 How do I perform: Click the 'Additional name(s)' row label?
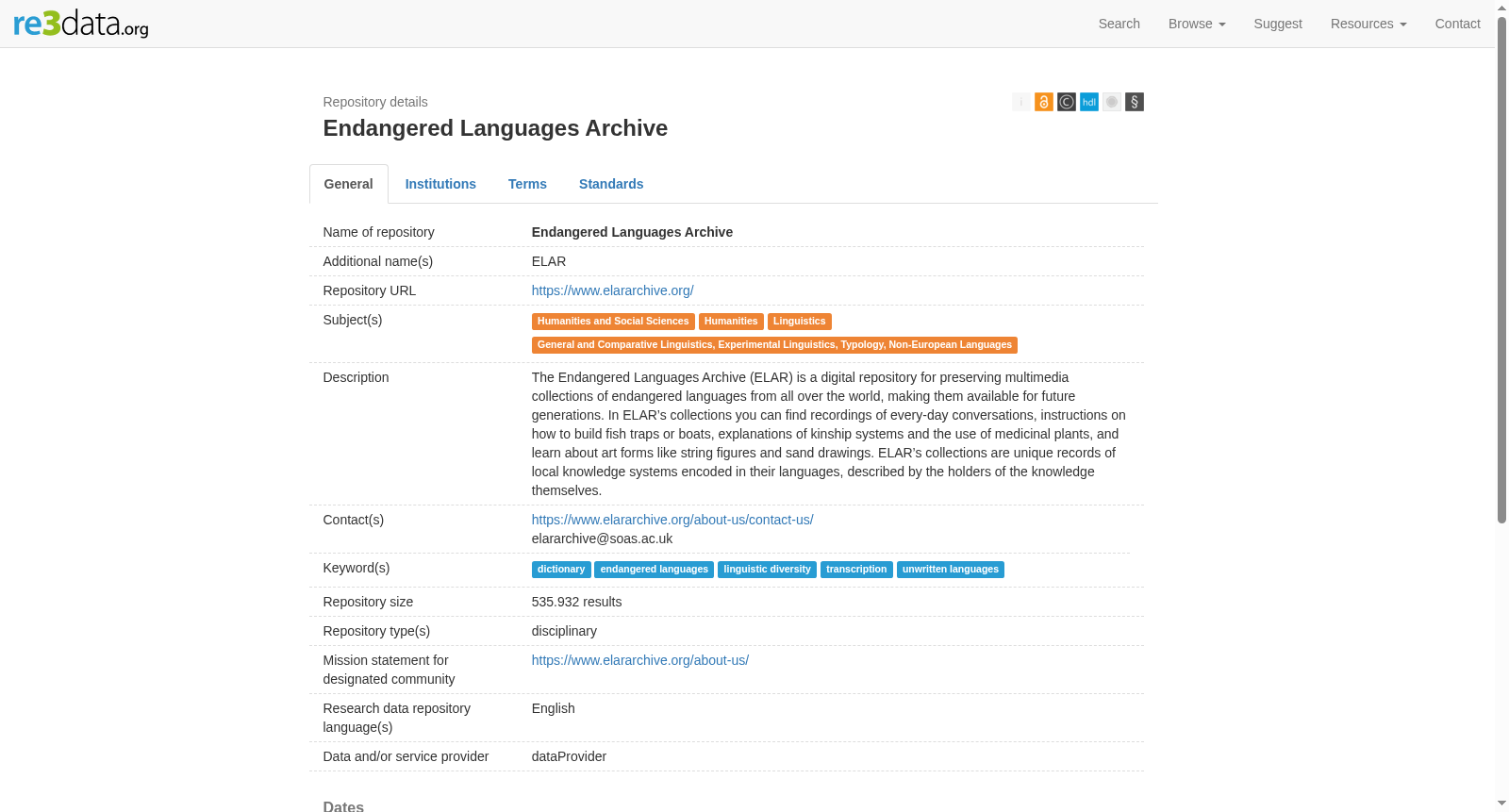coord(377,261)
